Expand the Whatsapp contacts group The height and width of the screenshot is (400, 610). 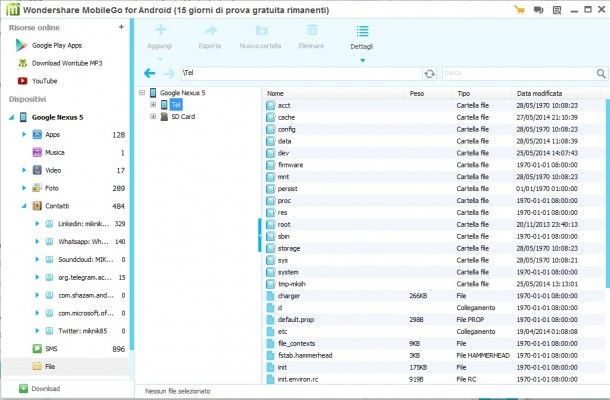tap(37, 242)
